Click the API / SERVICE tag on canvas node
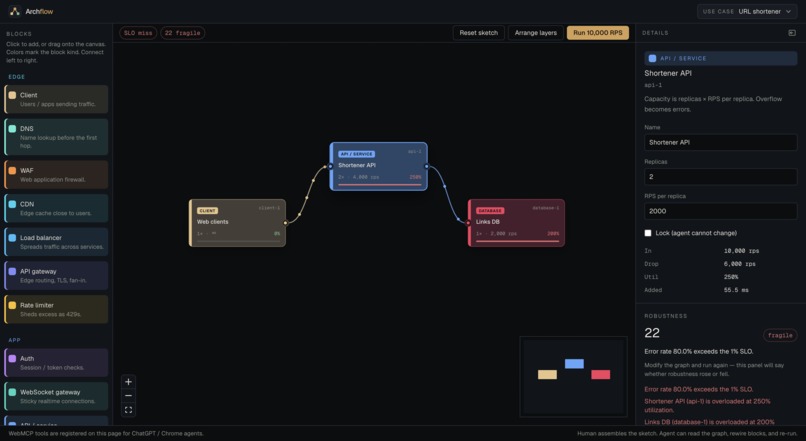The height and width of the screenshot is (441, 806). coord(356,154)
